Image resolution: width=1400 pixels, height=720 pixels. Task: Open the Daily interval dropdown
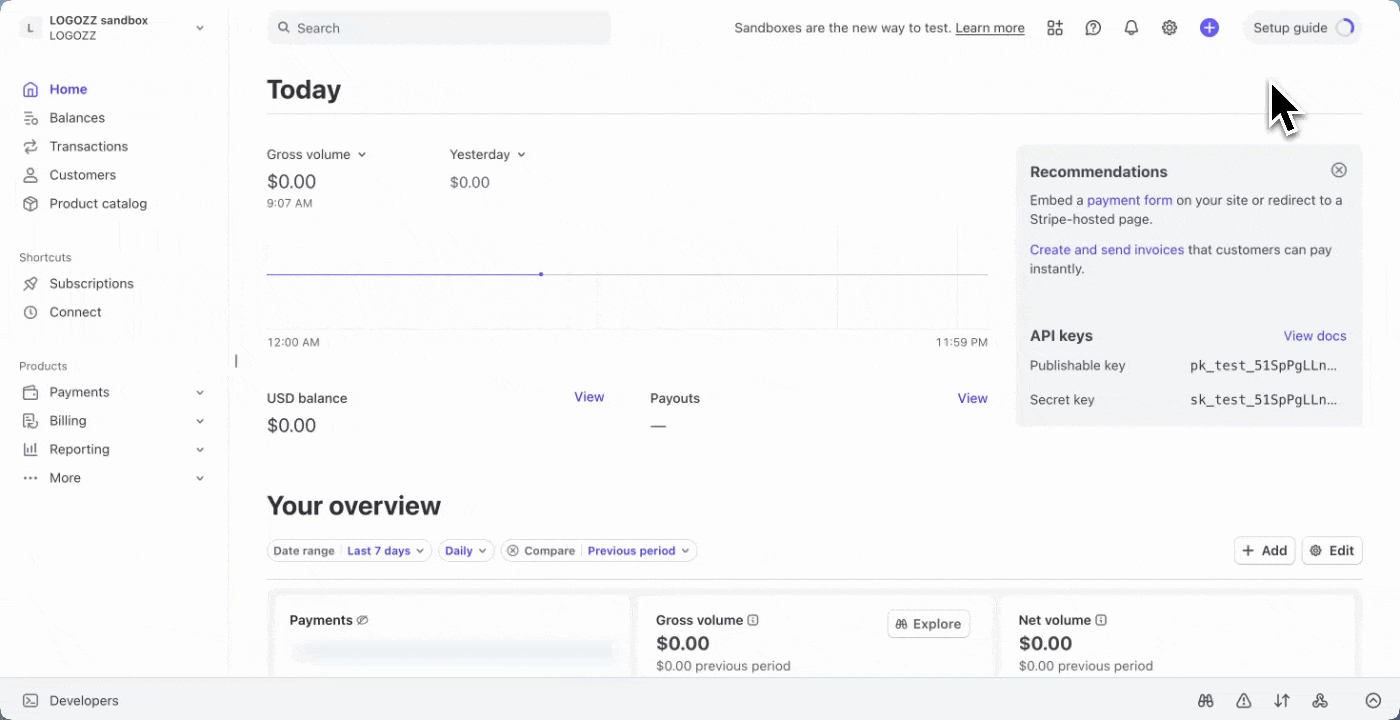[466, 551]
